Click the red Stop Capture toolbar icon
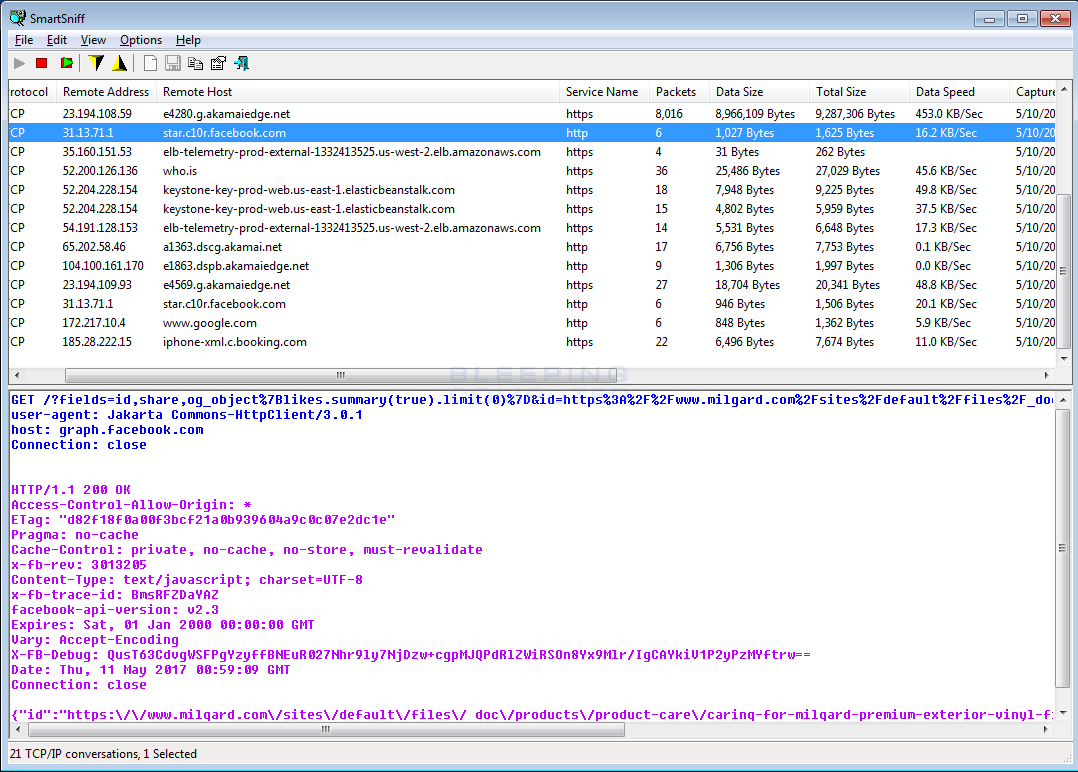The width and height of the screenshot is (1078, 772). pos(42,63)
